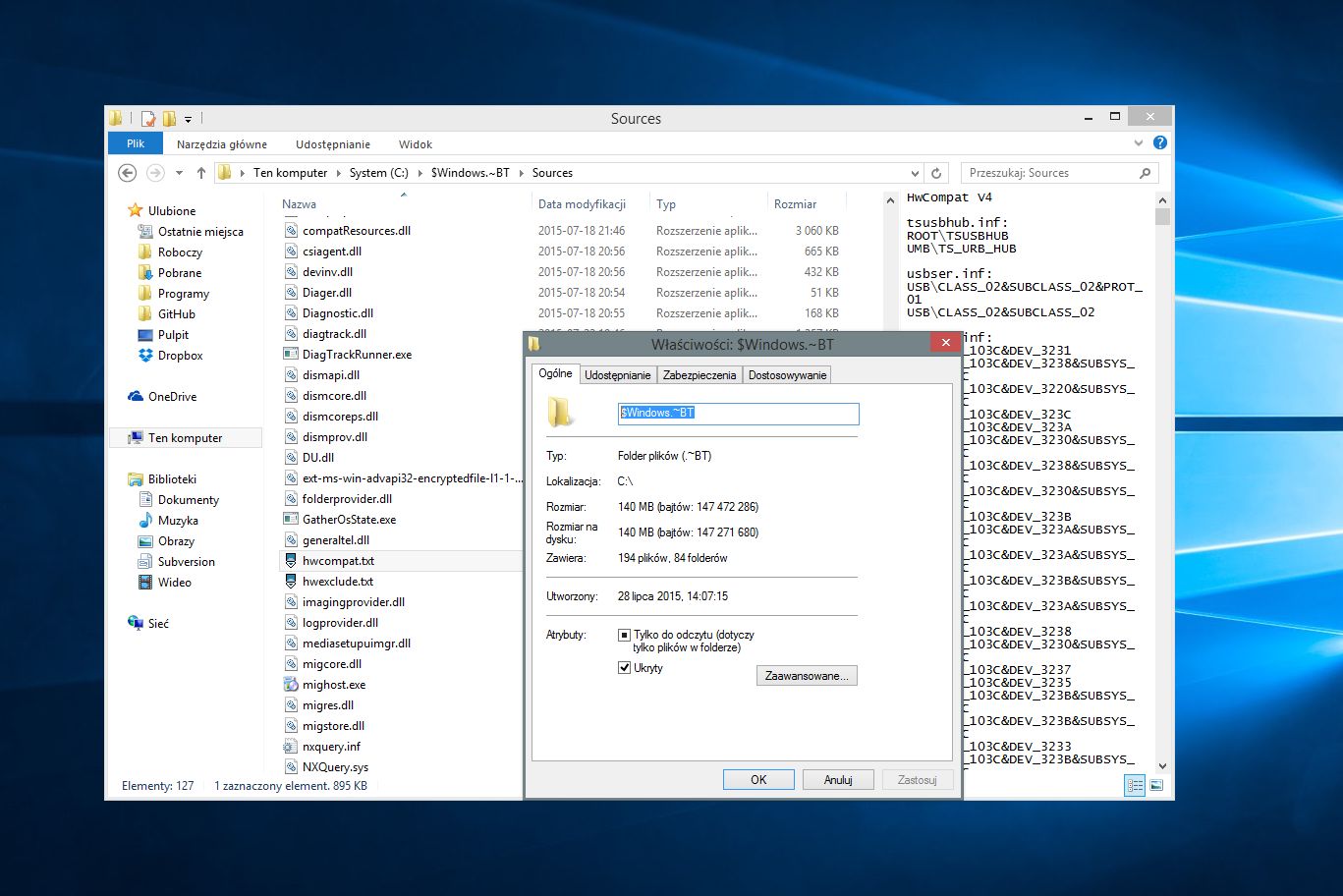Select the OneDrive cloud icon
Screen dimensions: 1343x896
pos(136,397)
